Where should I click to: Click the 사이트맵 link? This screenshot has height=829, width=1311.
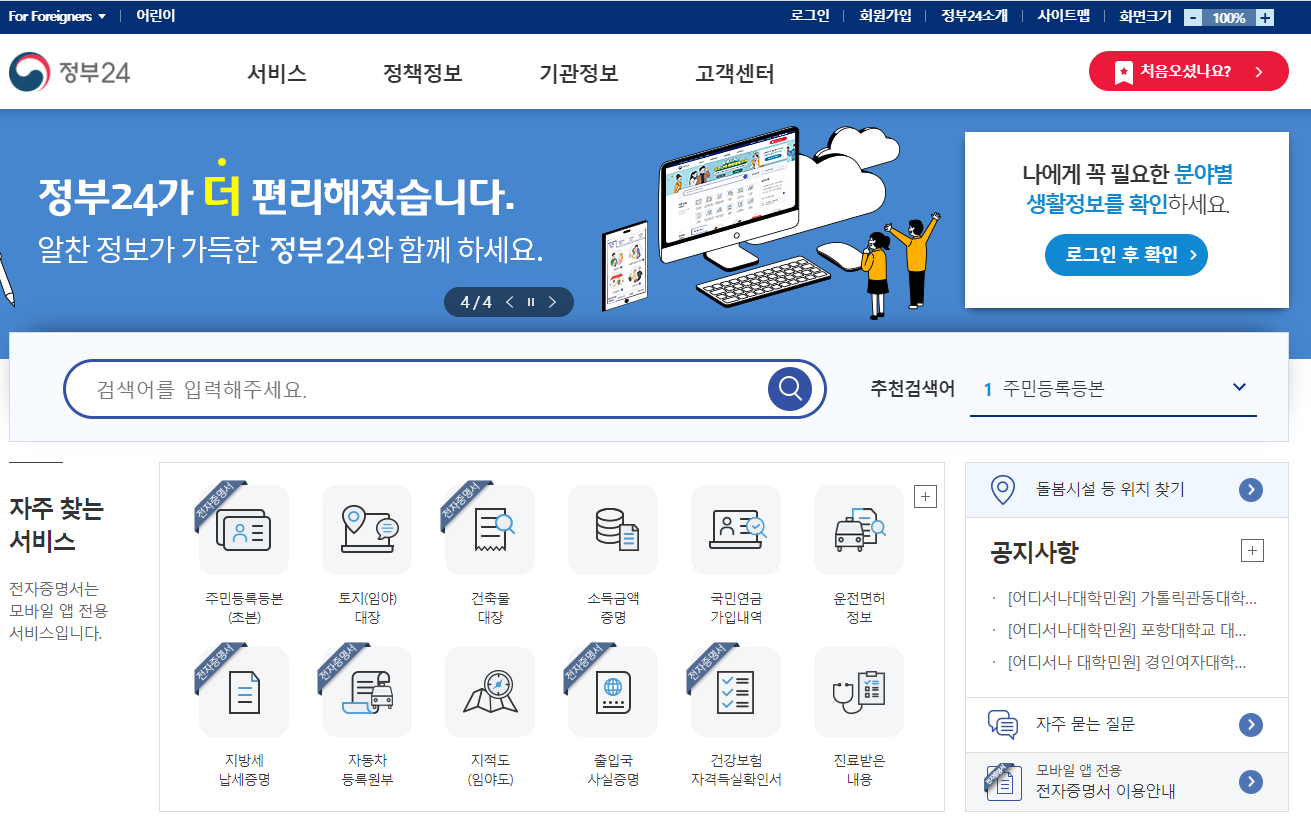coord(1063,16)
